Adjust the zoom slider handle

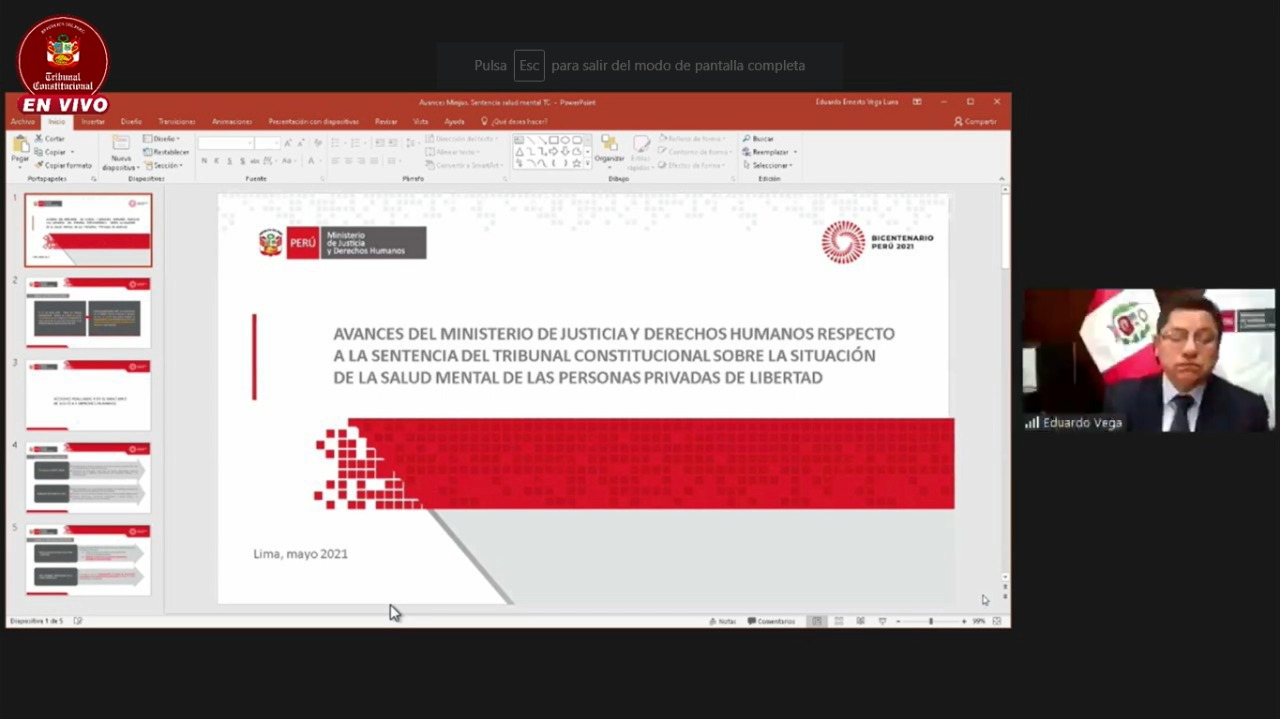pyautogui.click(x=931, y=621)
